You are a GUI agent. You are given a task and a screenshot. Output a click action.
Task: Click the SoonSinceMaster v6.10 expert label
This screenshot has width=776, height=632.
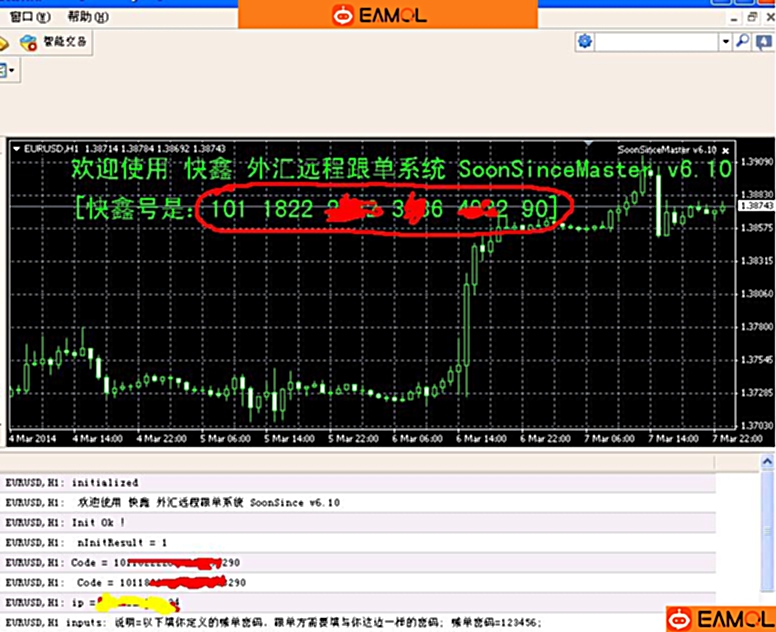(664, 147)
